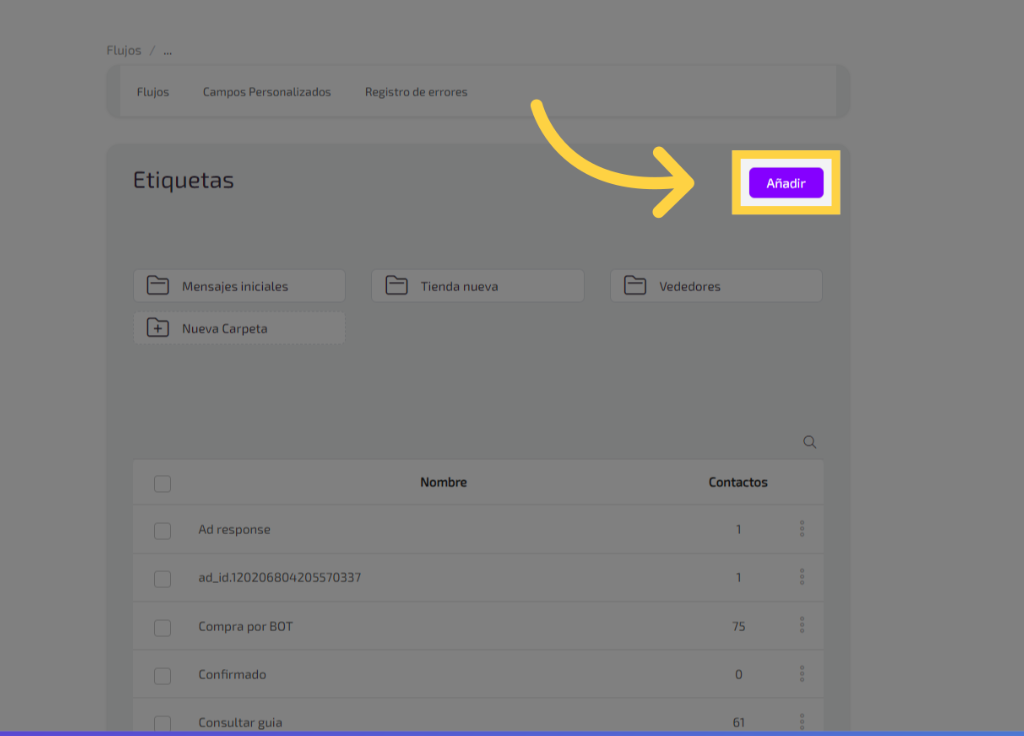Sort by the Nombre column header
Screen dimensions: 1024x736
pos(443,482)
